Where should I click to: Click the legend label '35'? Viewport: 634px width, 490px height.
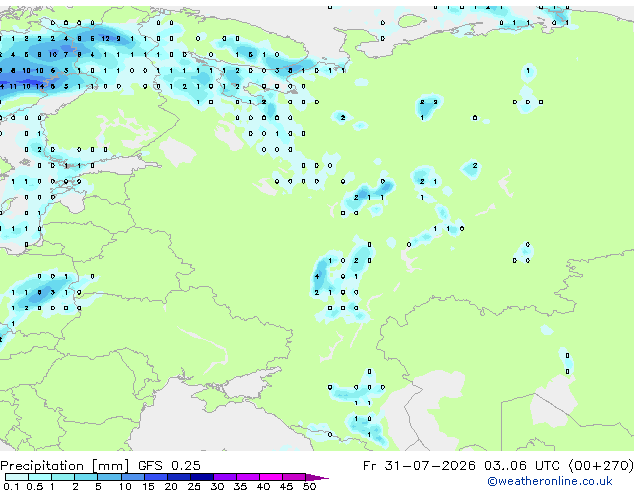click(x=240, y=486)
